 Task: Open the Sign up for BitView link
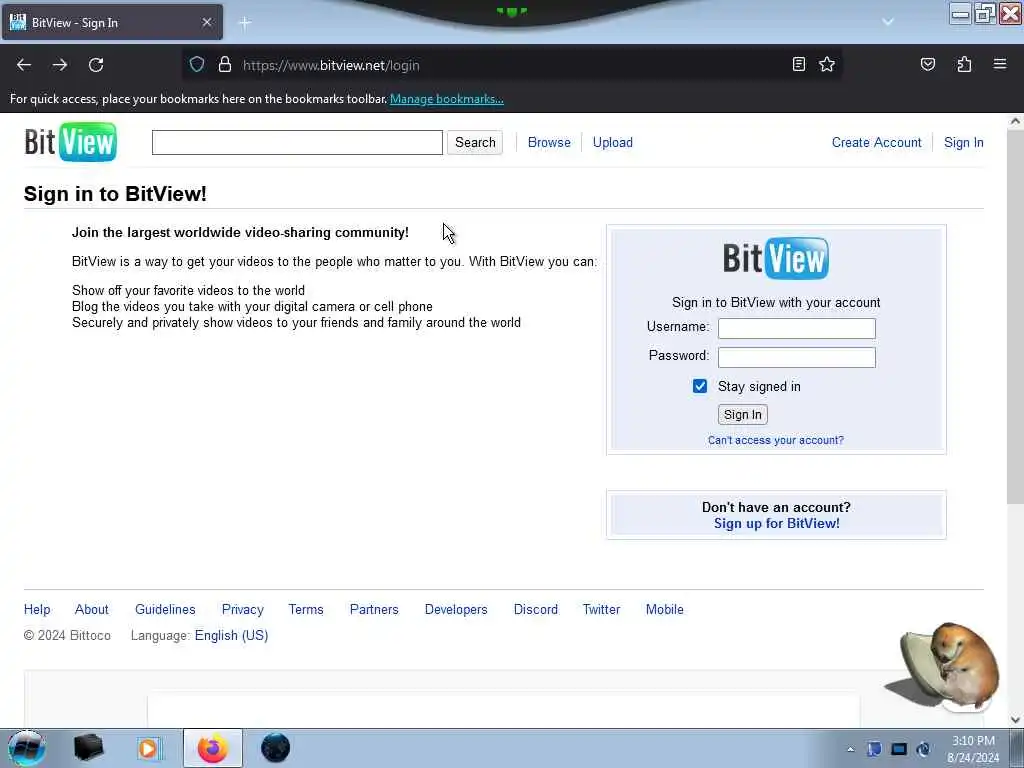tap(776, 523)
